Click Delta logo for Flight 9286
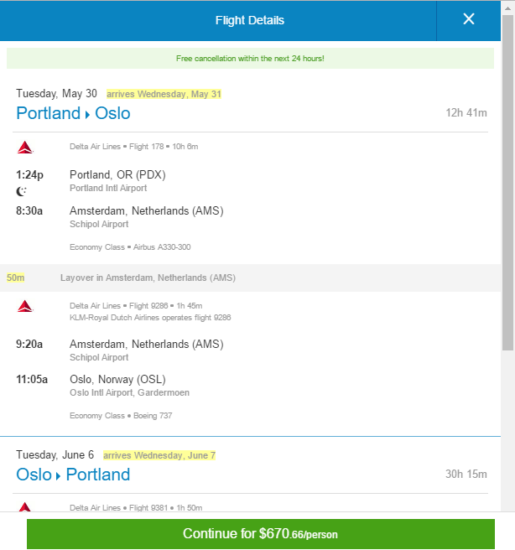This screenshot has height=550, width=515. tap(25, 306)
